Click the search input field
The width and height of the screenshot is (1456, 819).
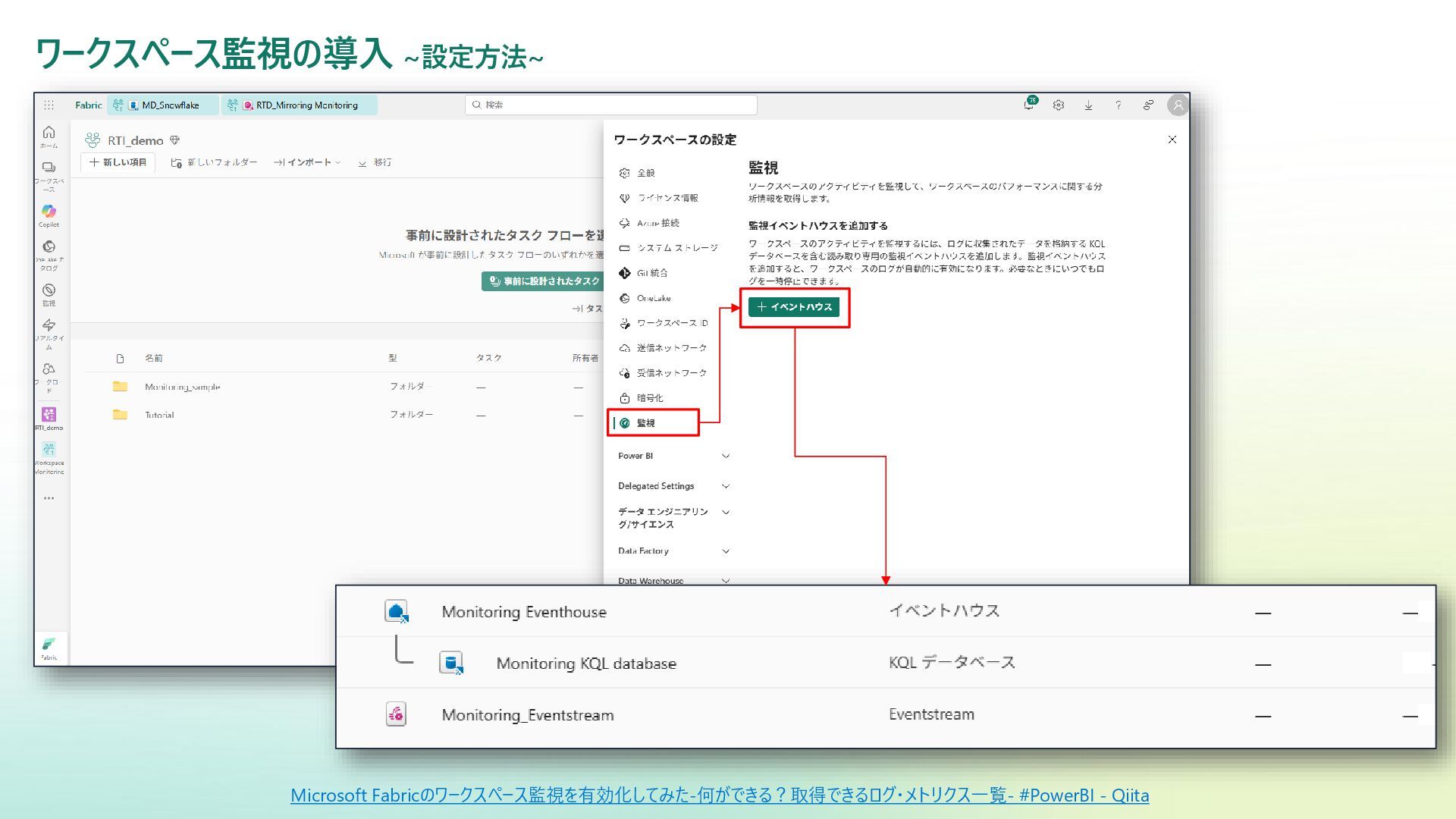pos(611,105)
